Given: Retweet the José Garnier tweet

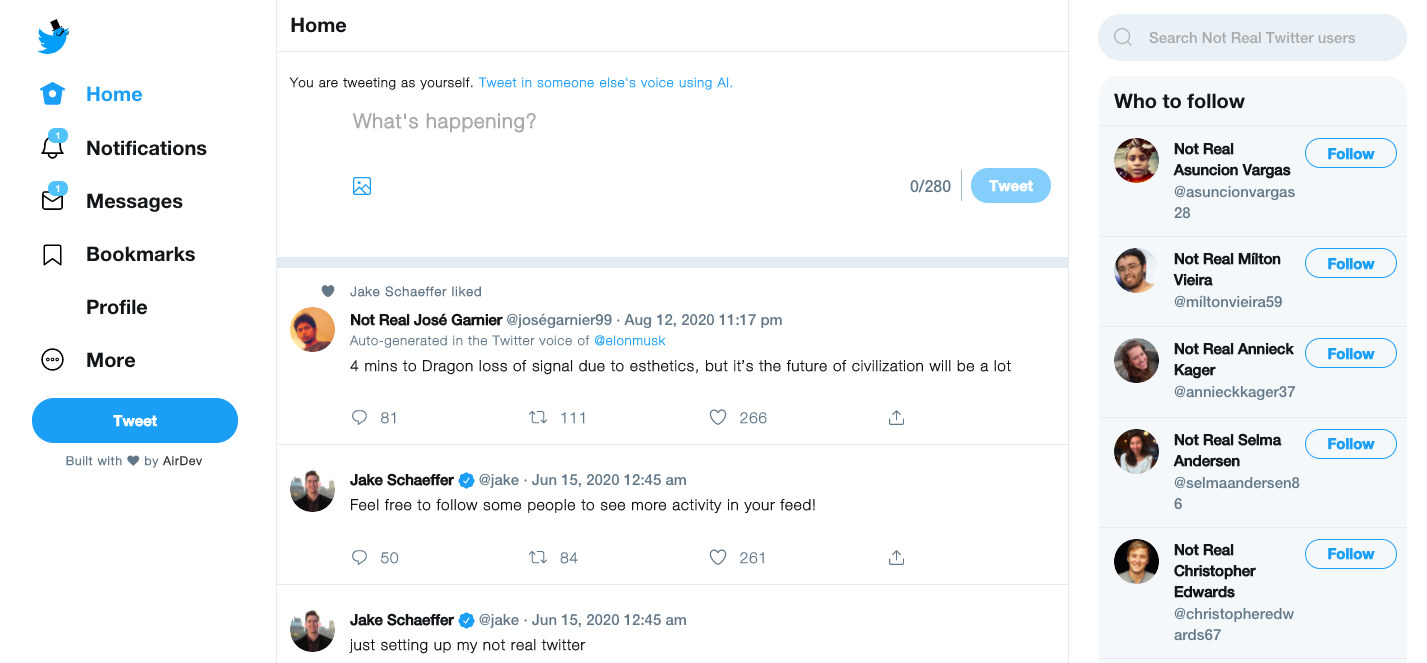Looking at the screenshot, I should point(538,418).
